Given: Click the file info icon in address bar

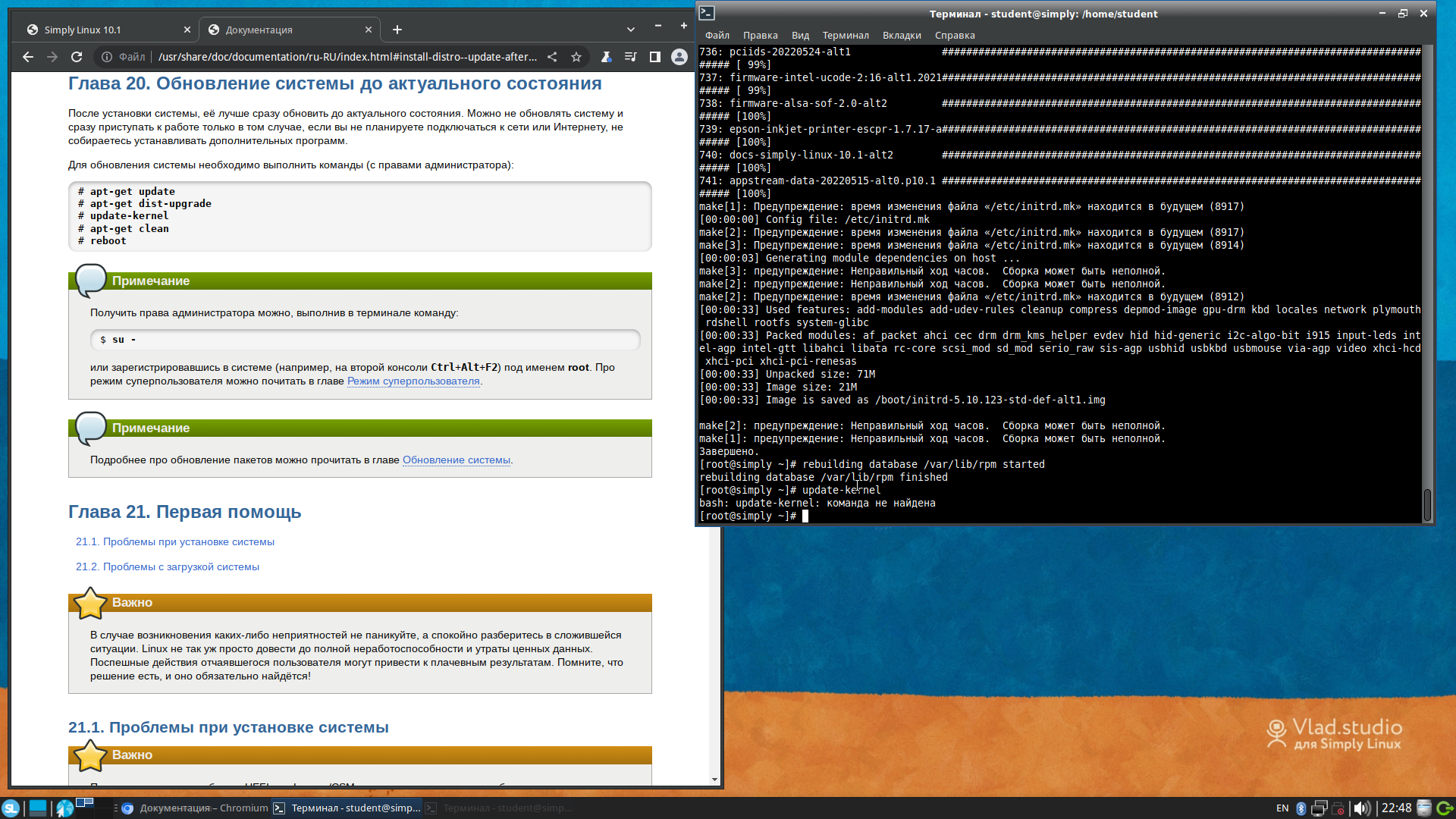Looking at the screenshot, I should (x=107, y=57).
